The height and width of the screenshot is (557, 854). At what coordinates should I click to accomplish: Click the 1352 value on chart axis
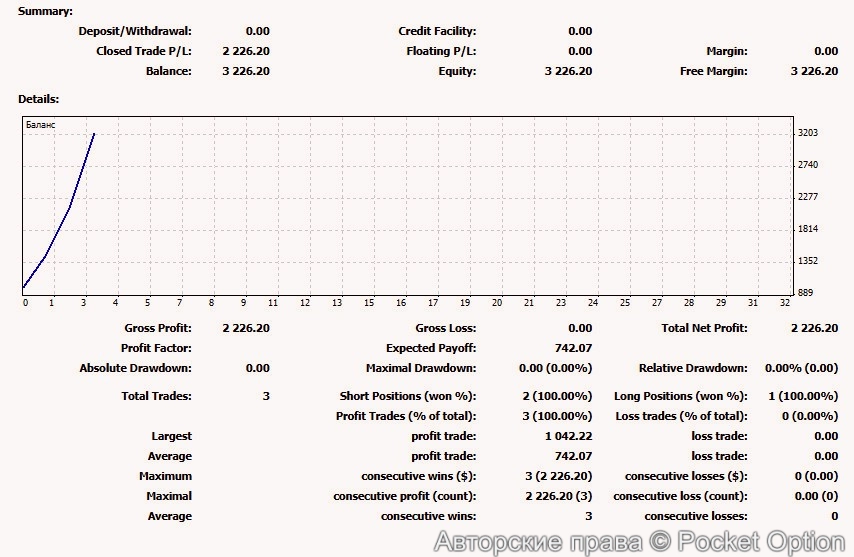tap(808, 261)
